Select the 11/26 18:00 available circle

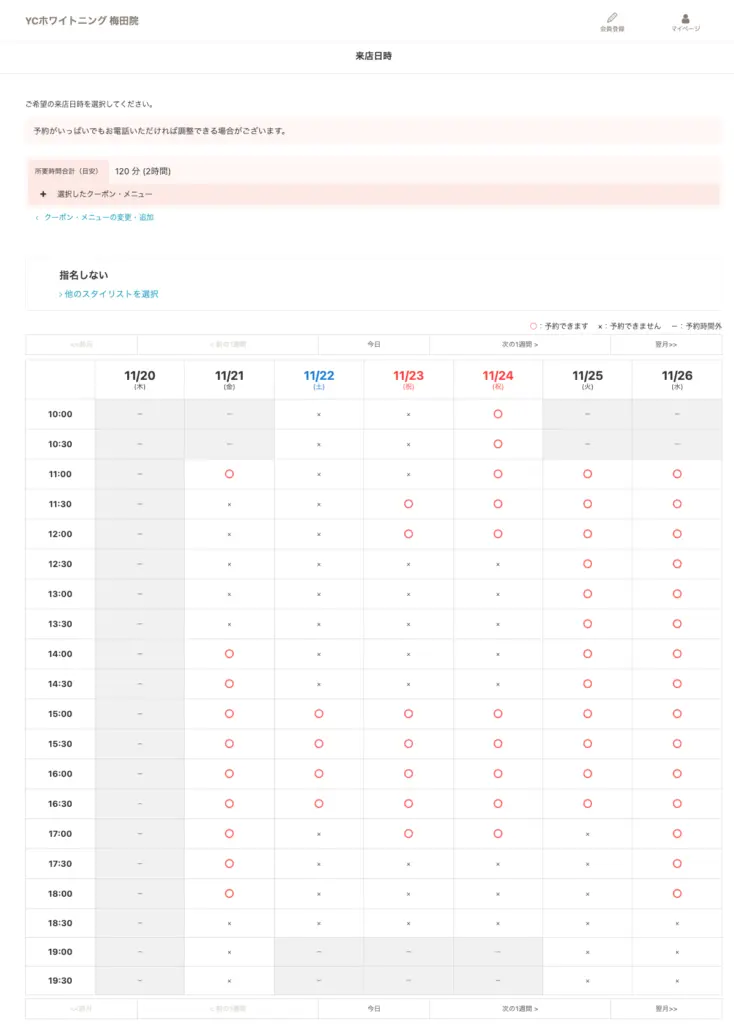(x=677, y=894)
